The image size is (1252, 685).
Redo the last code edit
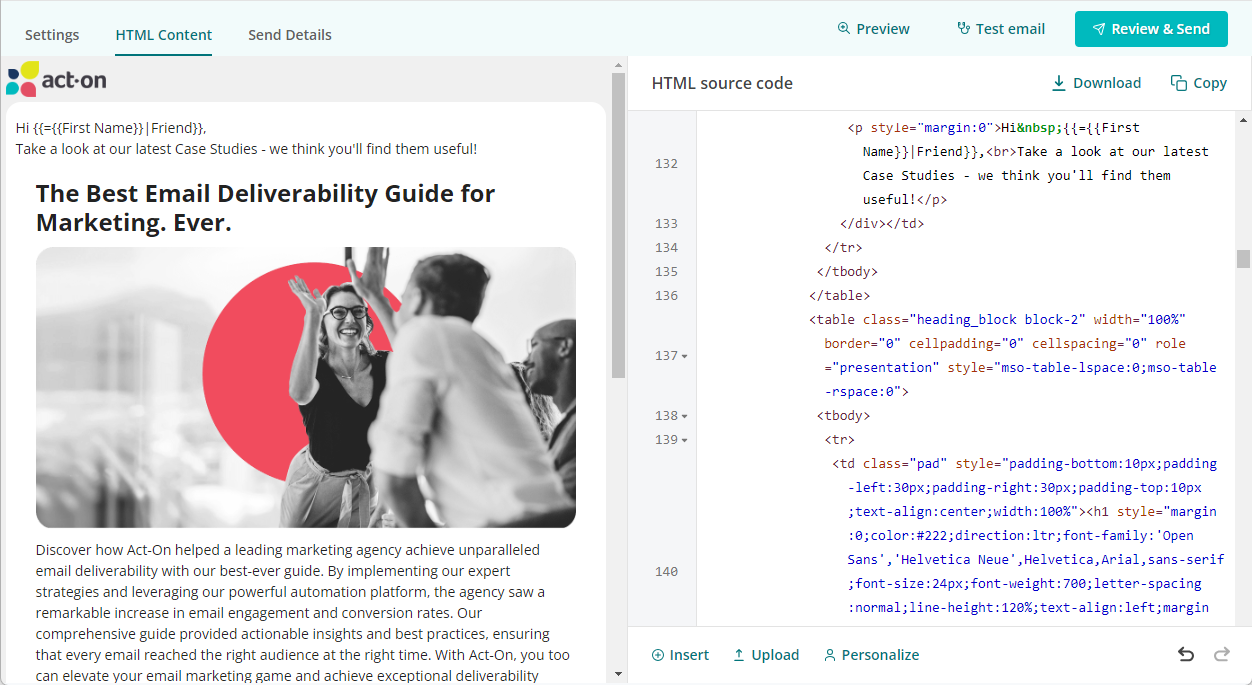[1221, 655]
